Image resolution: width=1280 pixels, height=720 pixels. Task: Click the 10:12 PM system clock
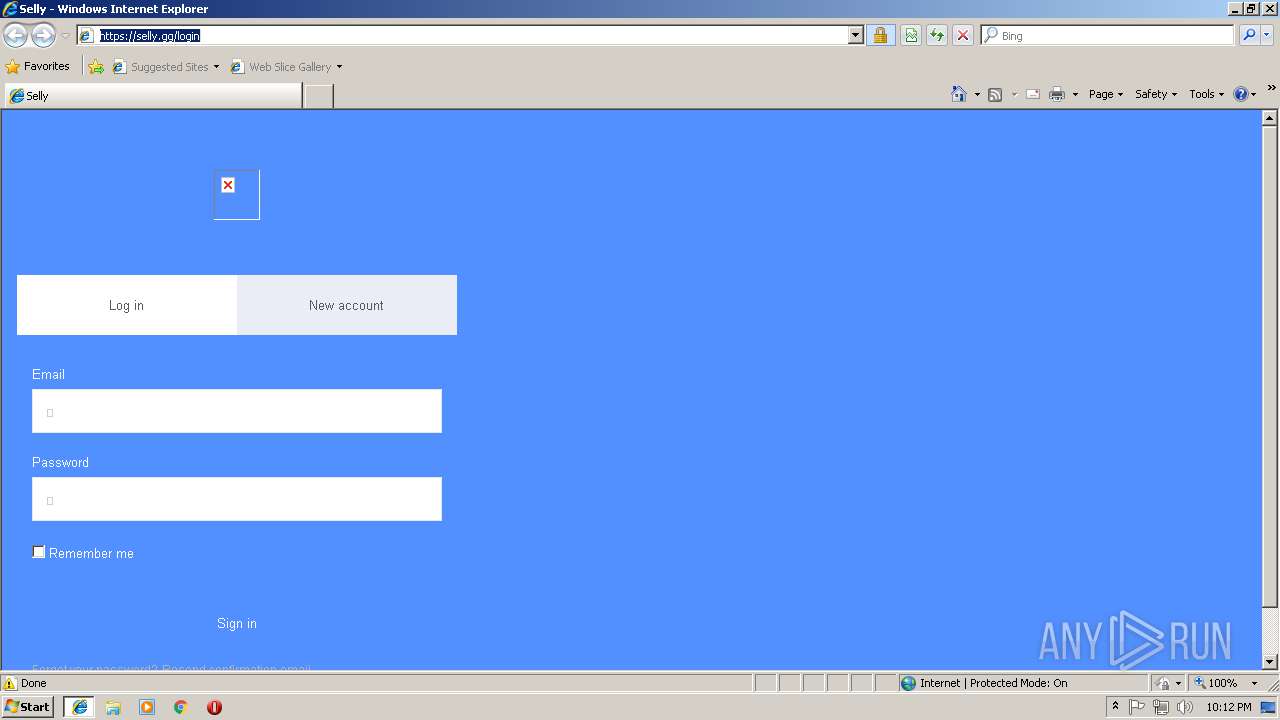coord(1229,707)
